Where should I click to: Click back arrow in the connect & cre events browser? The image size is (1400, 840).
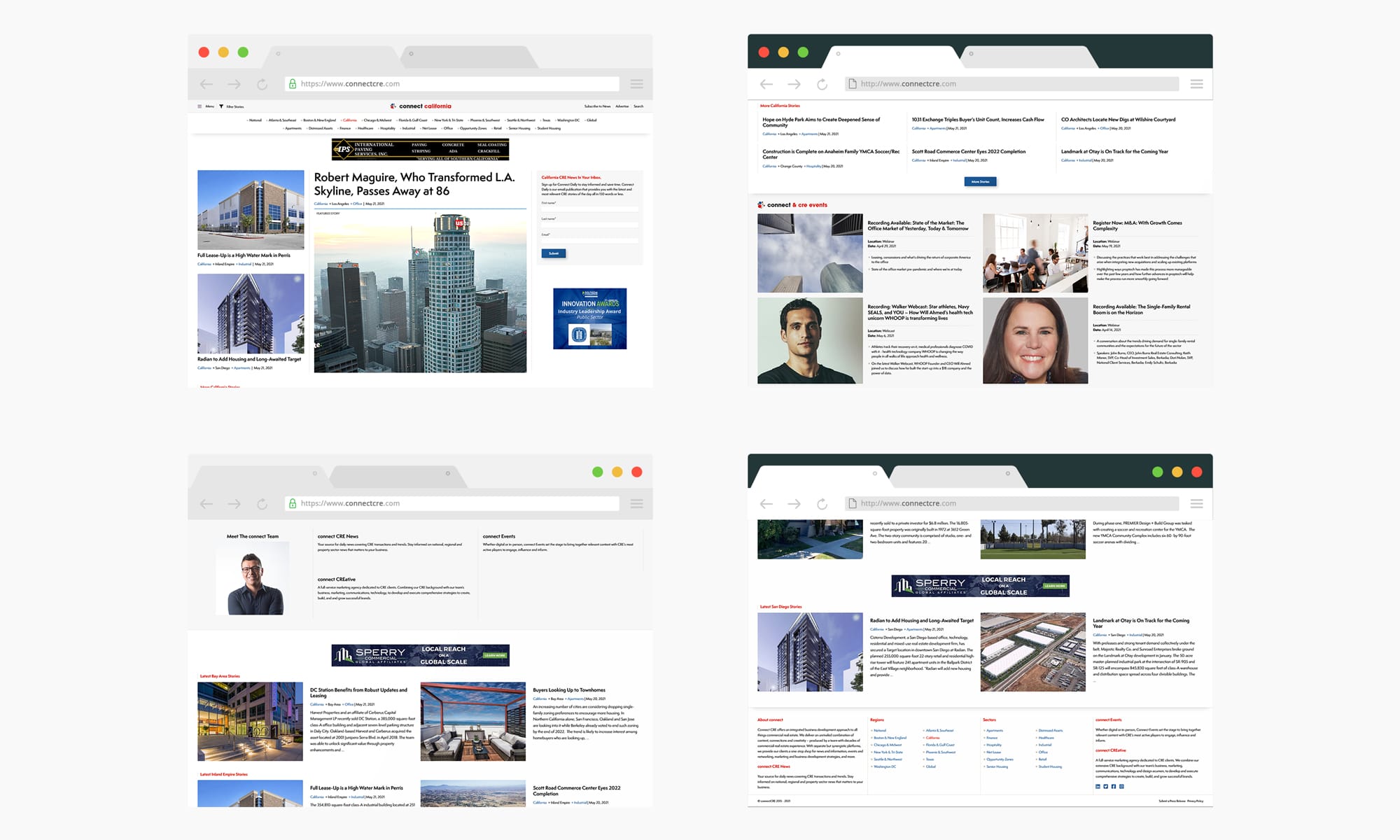tap(766, 84)
